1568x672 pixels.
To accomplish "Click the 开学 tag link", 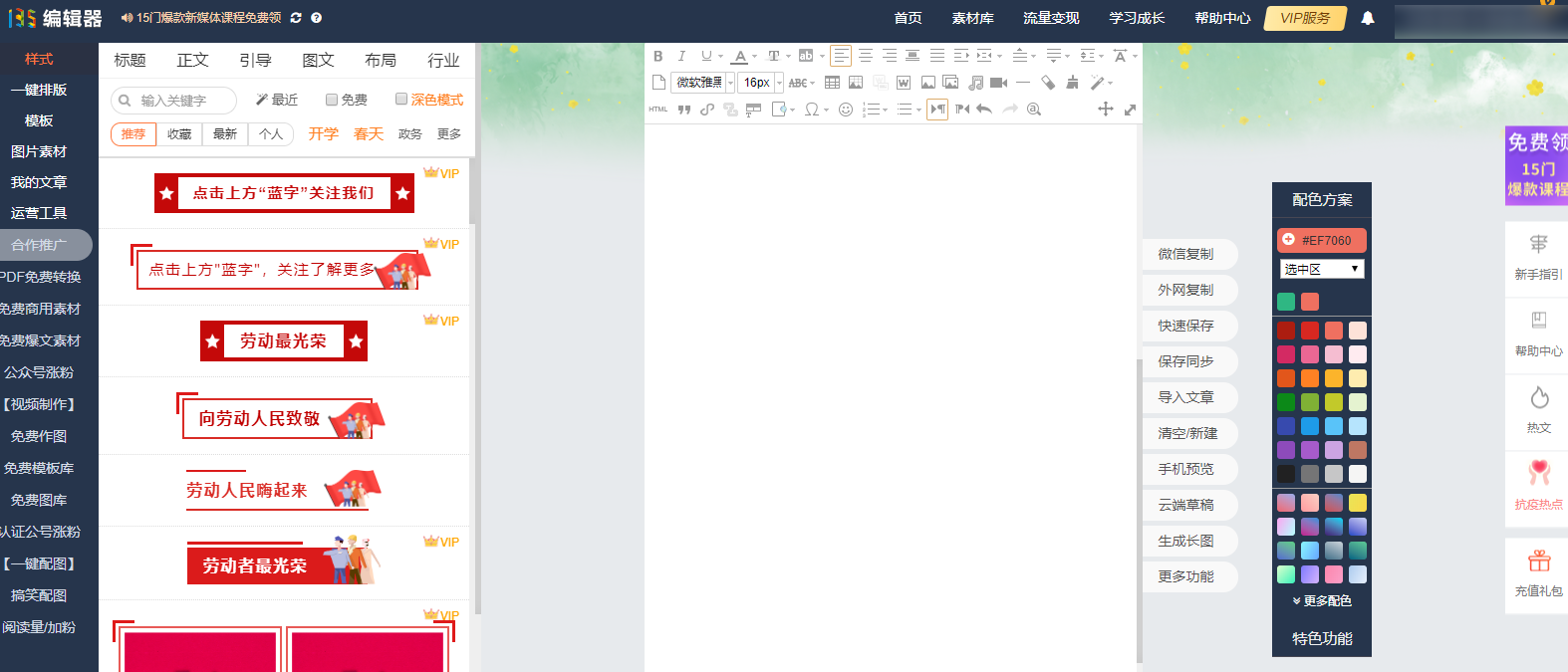I will (x=323, y=133).
